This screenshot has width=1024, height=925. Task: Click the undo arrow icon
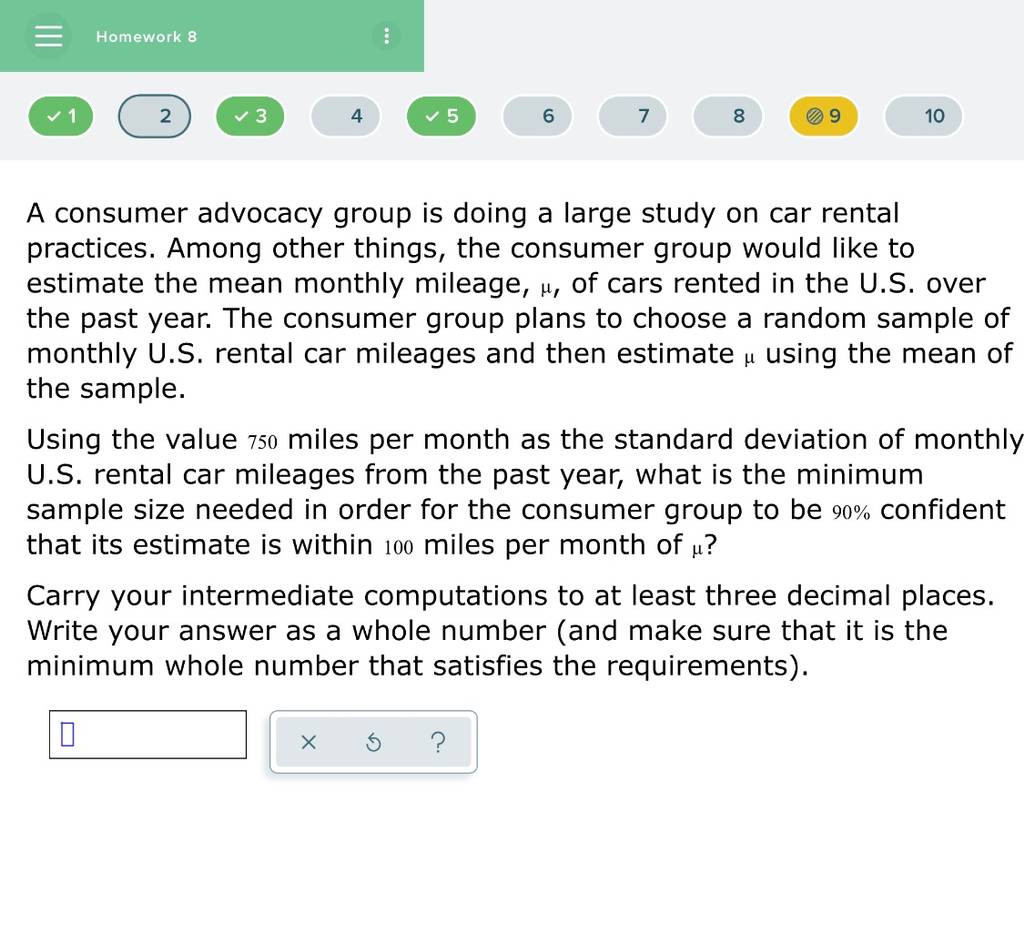374,742
